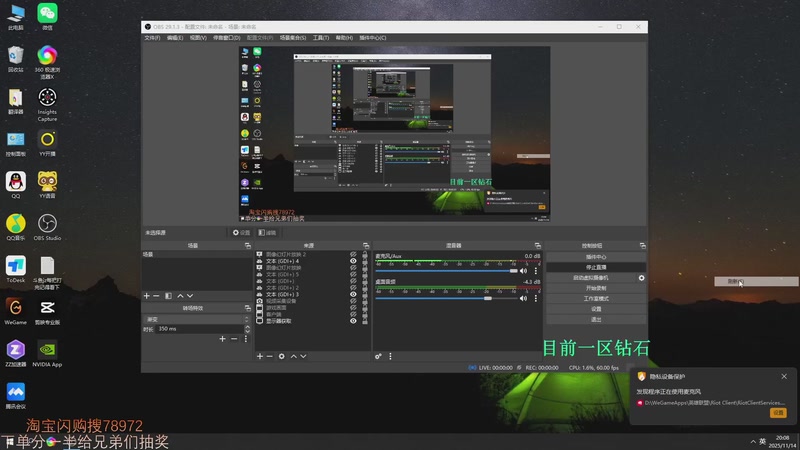The width and height of the screenshot is (800, 450).
Task: Open the 文件(F) menu
Action: coord(152,38)
